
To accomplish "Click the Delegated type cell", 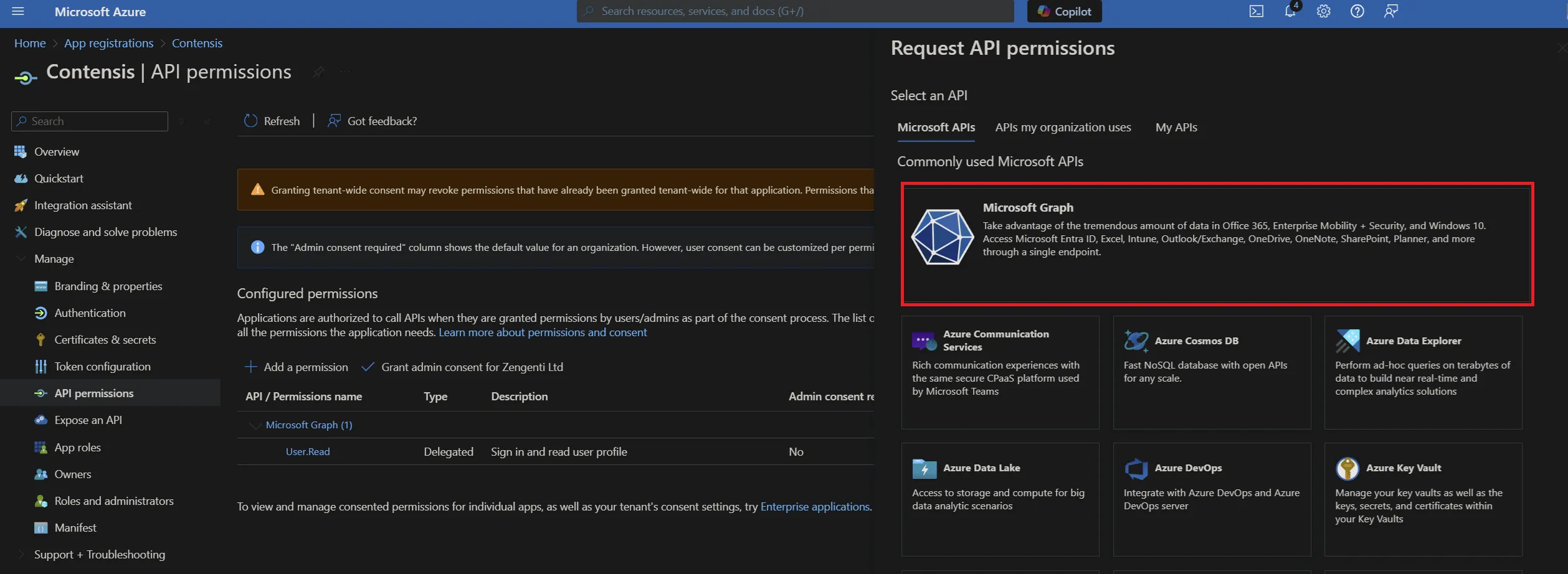I will click(449, 452).
